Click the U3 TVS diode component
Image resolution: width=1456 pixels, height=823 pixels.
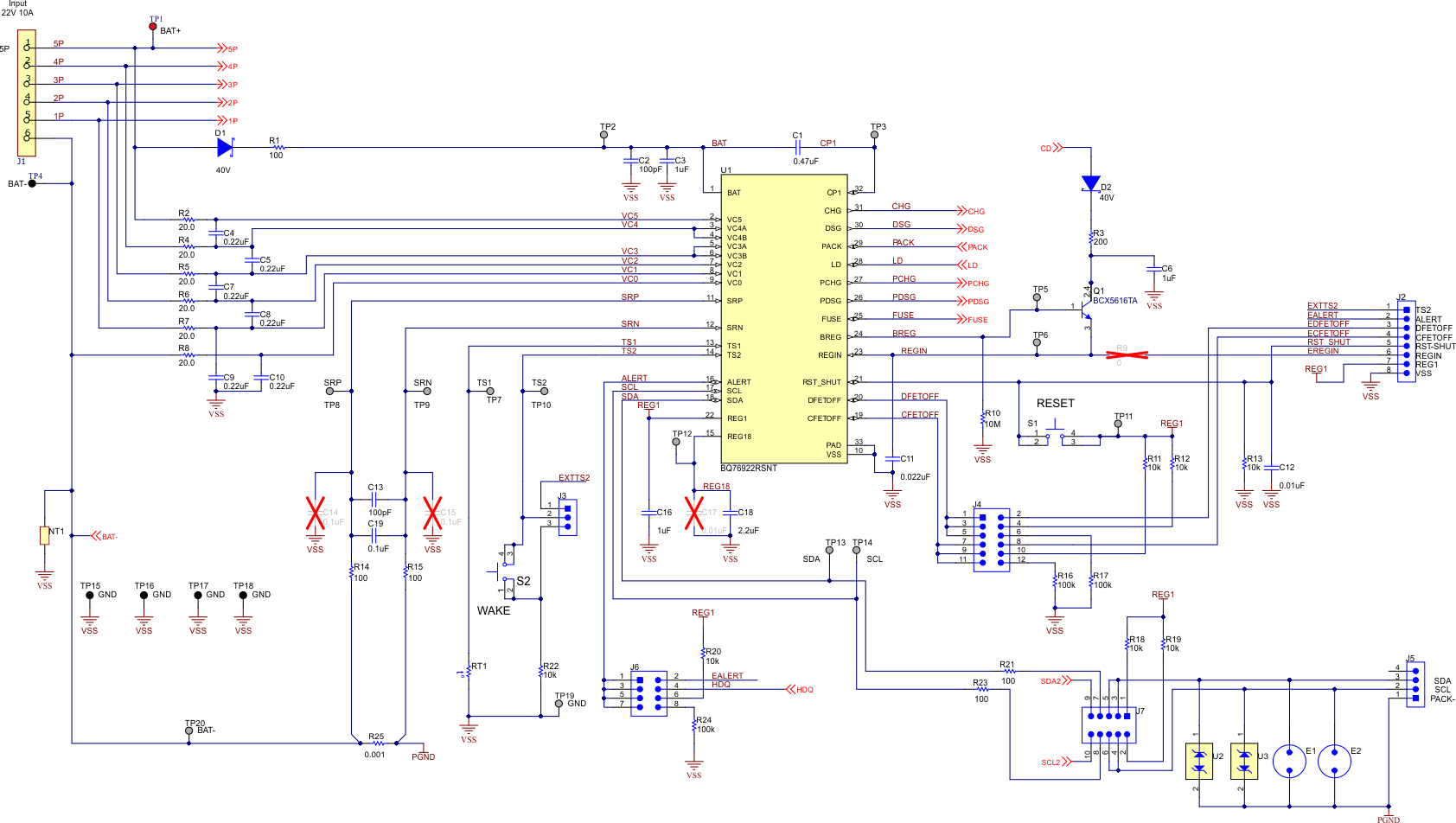[1244, 761]
